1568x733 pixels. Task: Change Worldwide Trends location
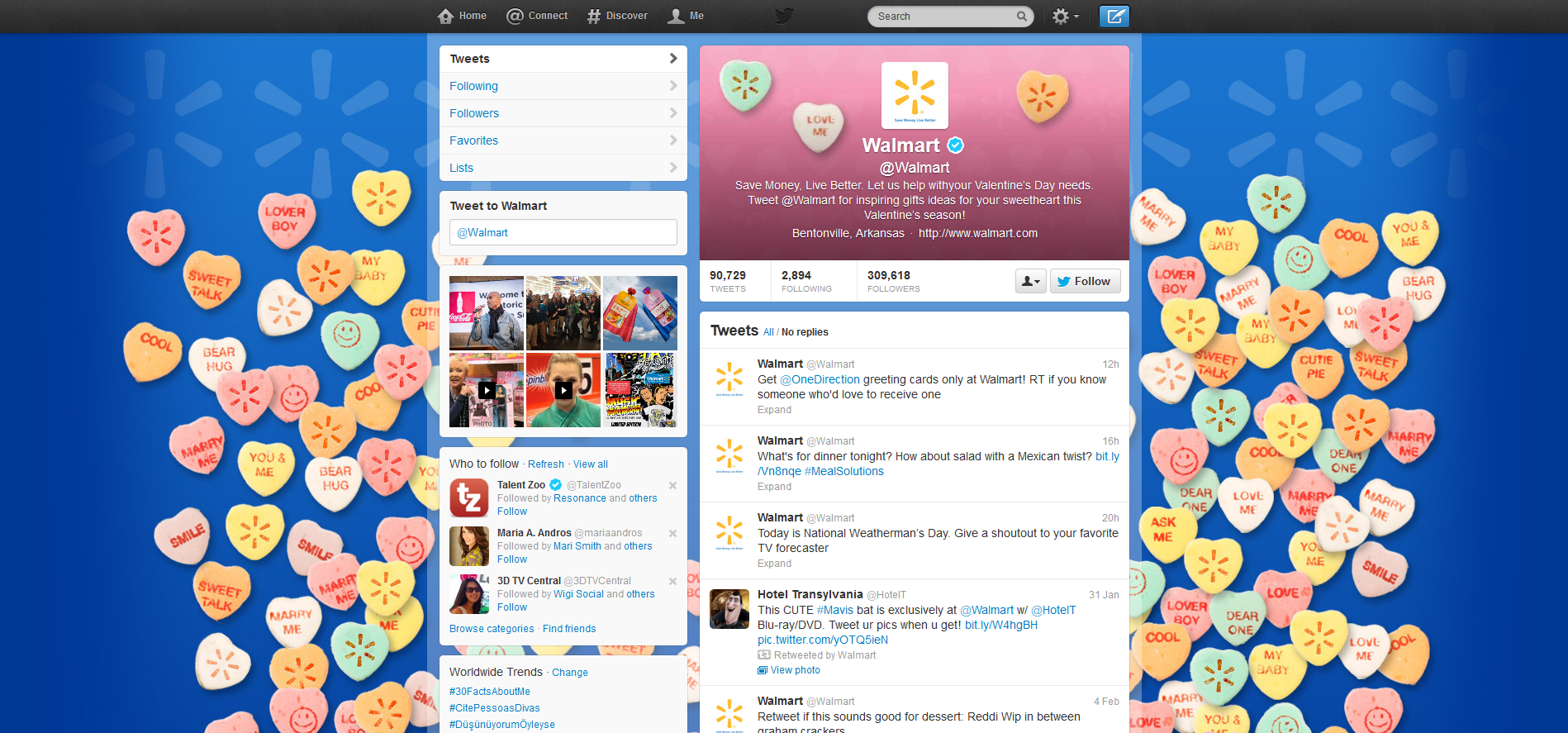(570, 673)
